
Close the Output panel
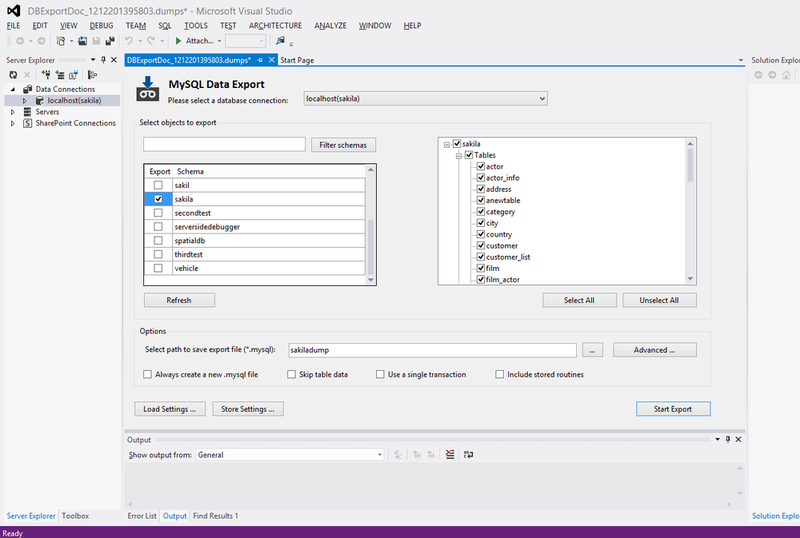pos(738,439)
